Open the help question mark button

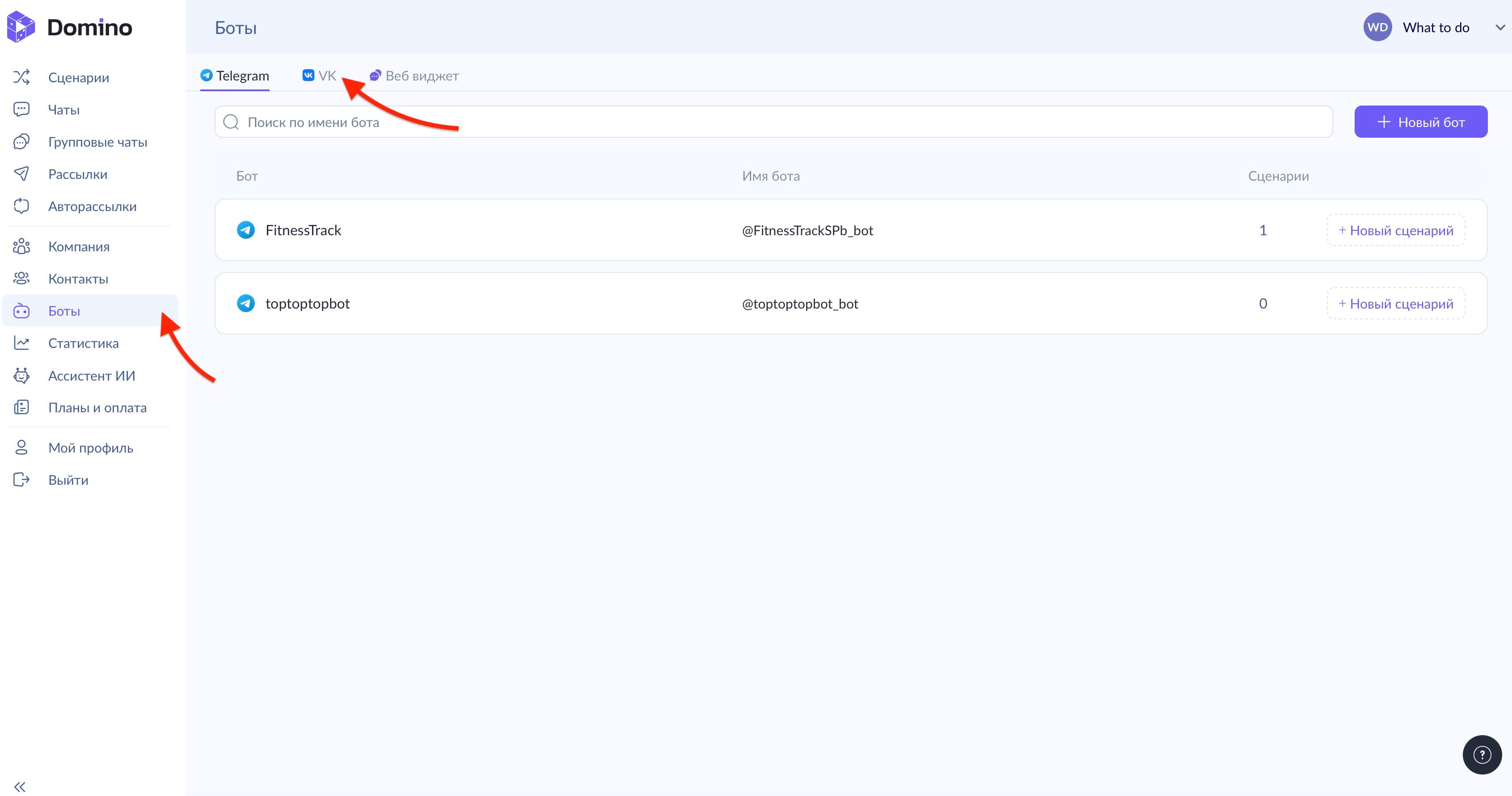click(1482, 755)
